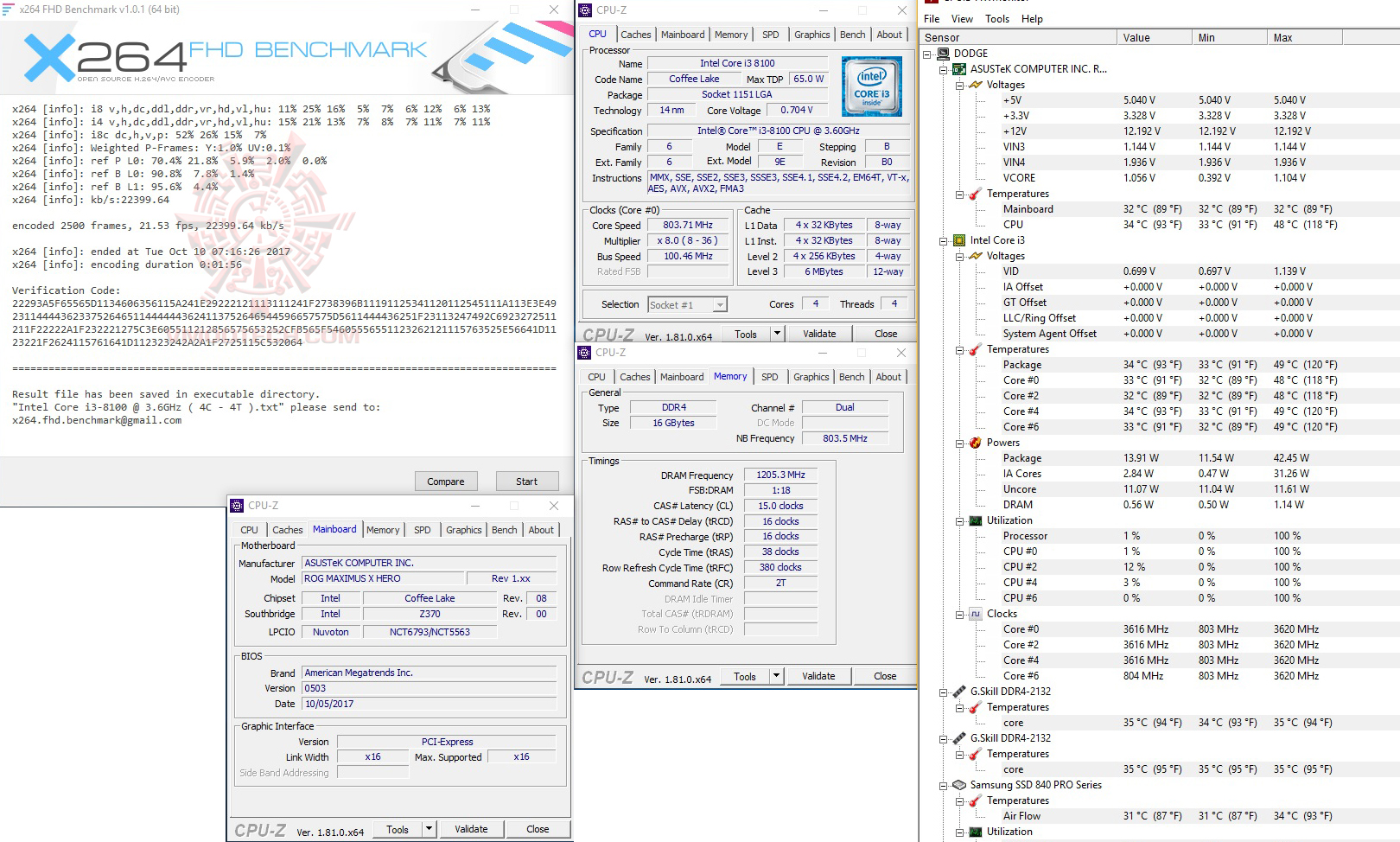Click the x264 FHD Benchmark title bar icon
The image size is (1400, 842).
(9, 10)
